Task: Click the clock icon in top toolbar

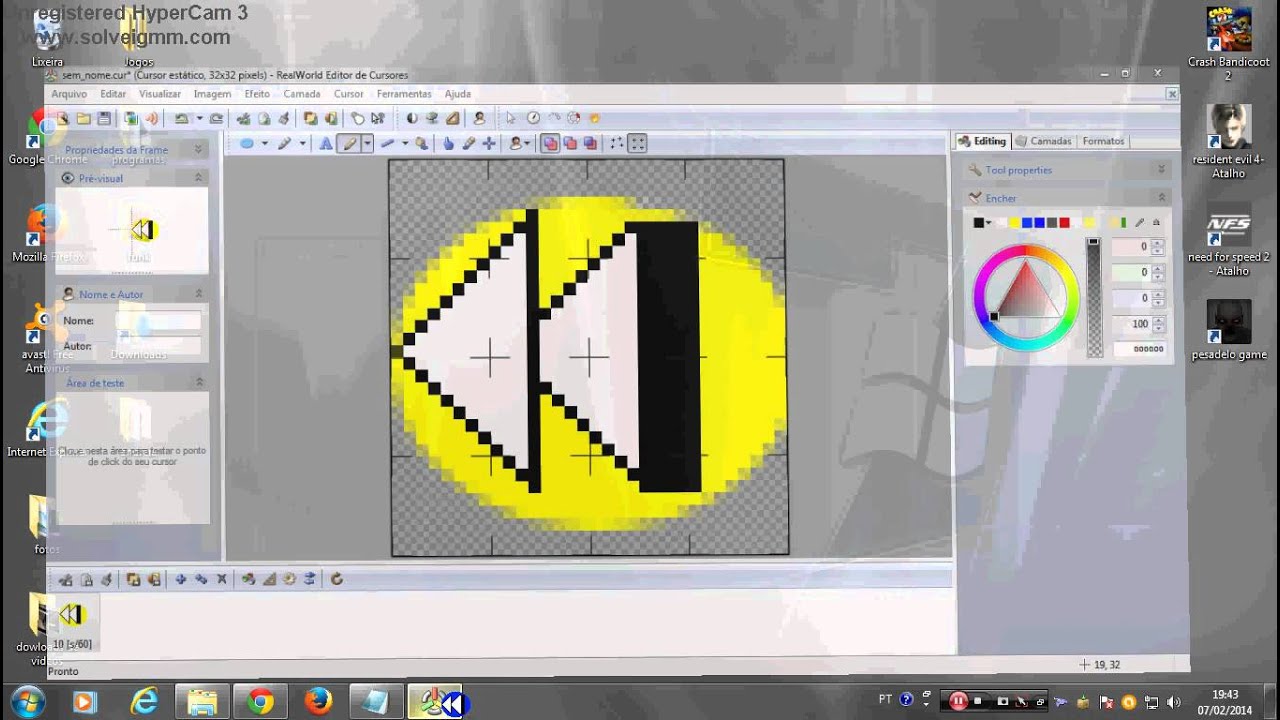Action: [x=533, y=118]
